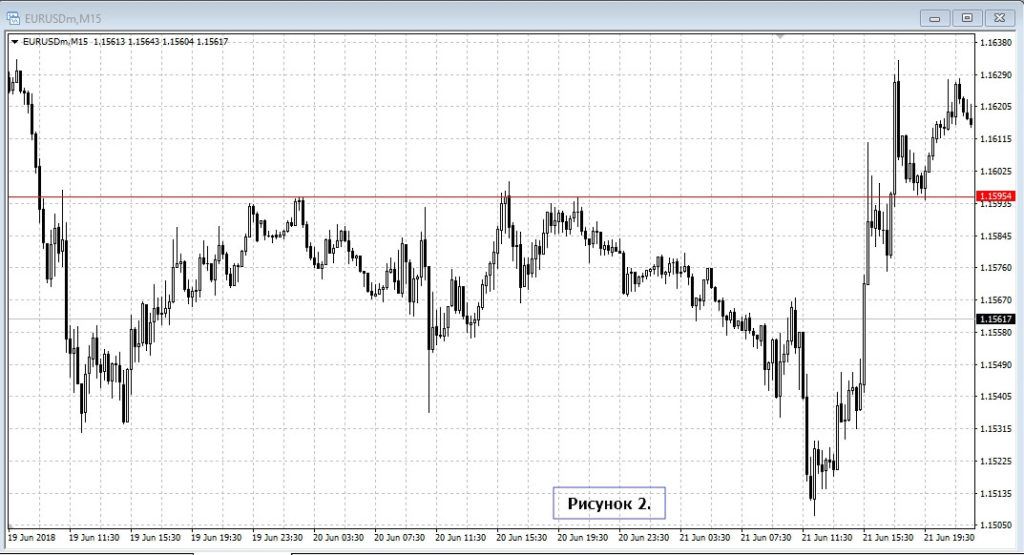Click the 1.16290 value on price scale
Viewport: 1024px width, 555px height.
pos(997,75)
